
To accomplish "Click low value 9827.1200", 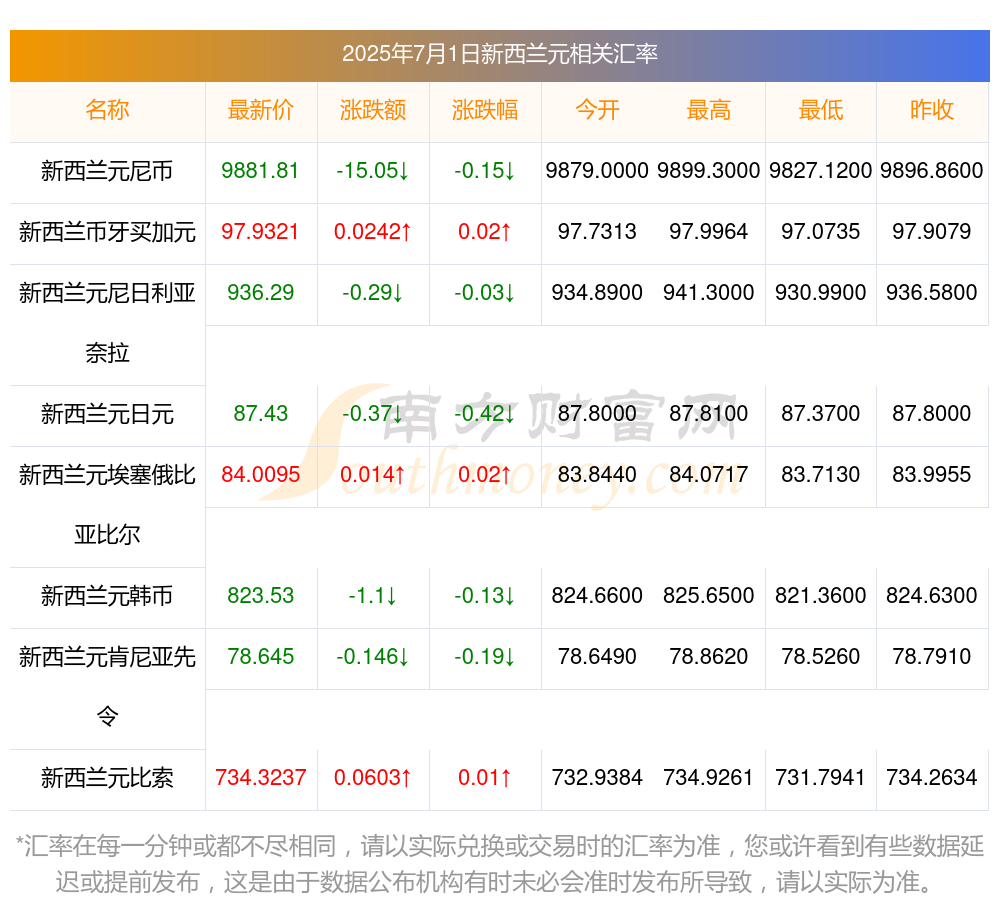I will tap(820, 171).
